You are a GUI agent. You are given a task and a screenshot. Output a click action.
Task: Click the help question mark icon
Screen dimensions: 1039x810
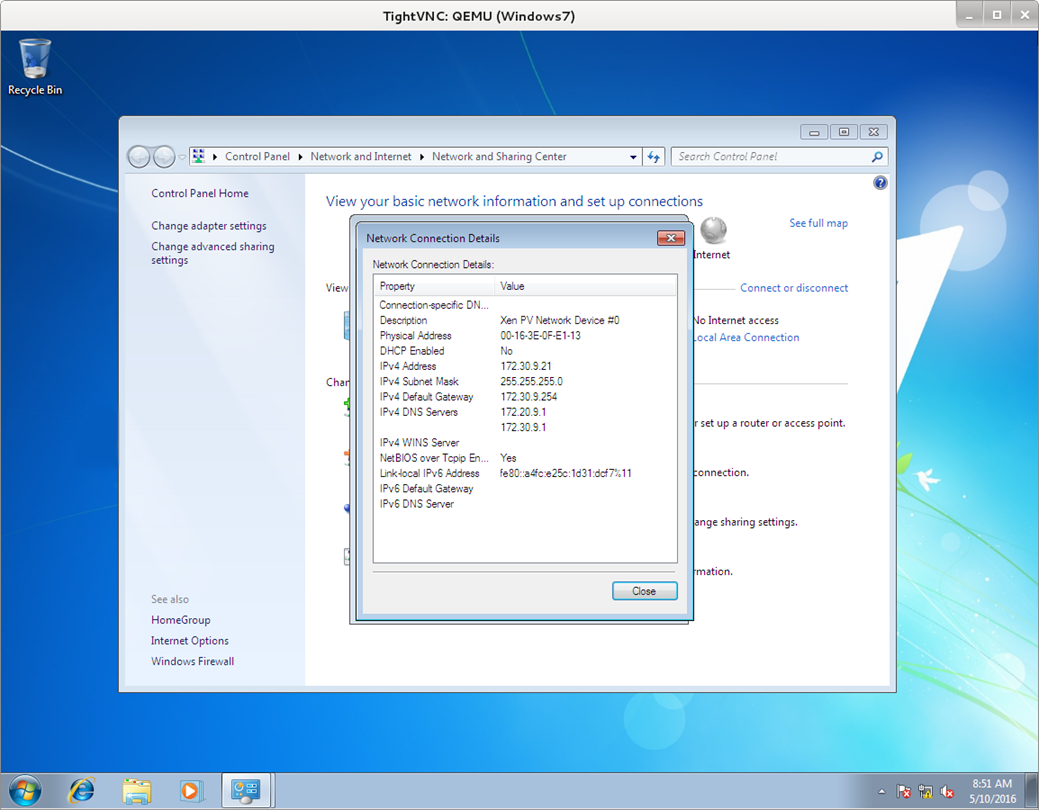click(880, 183)
